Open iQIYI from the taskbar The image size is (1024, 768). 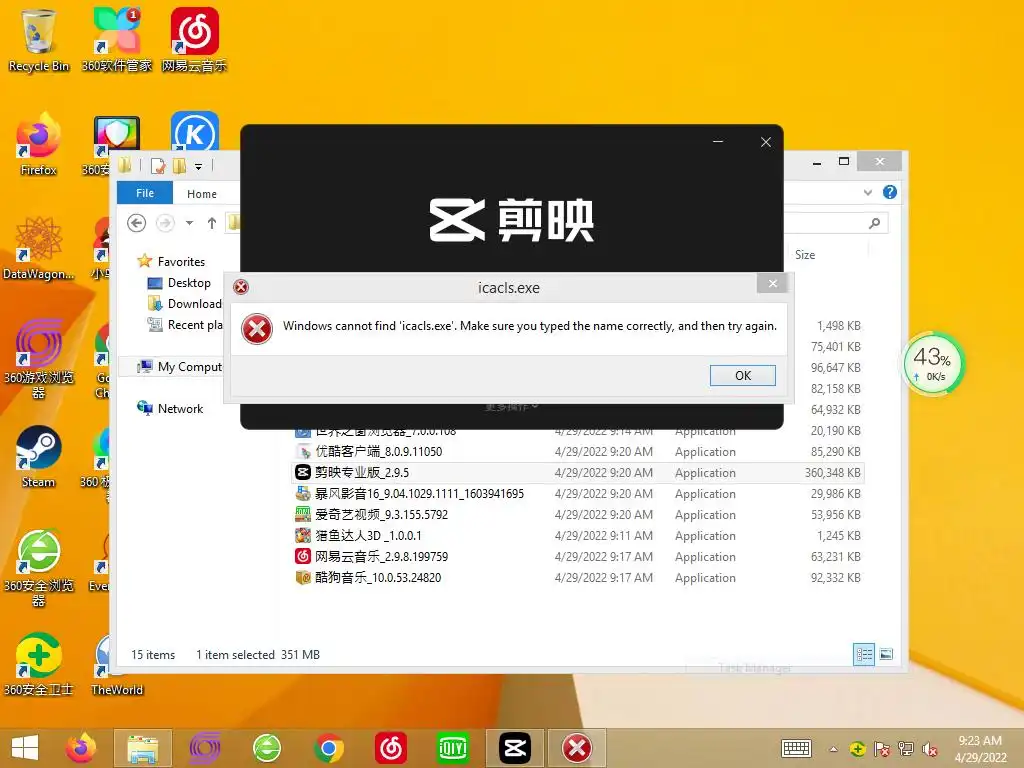tap(453, 748)
